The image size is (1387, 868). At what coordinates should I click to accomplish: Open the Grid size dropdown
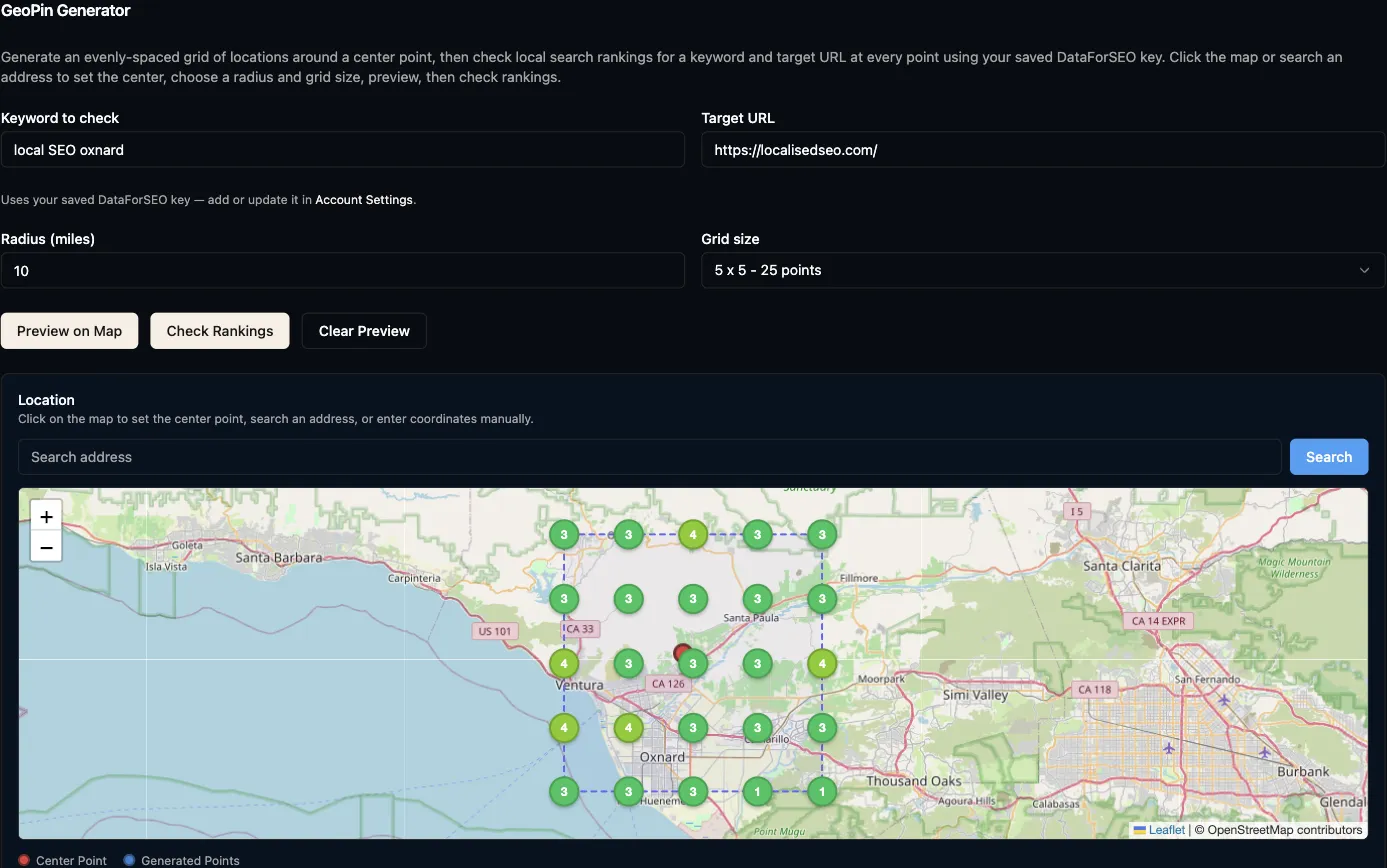[1043, 270]
